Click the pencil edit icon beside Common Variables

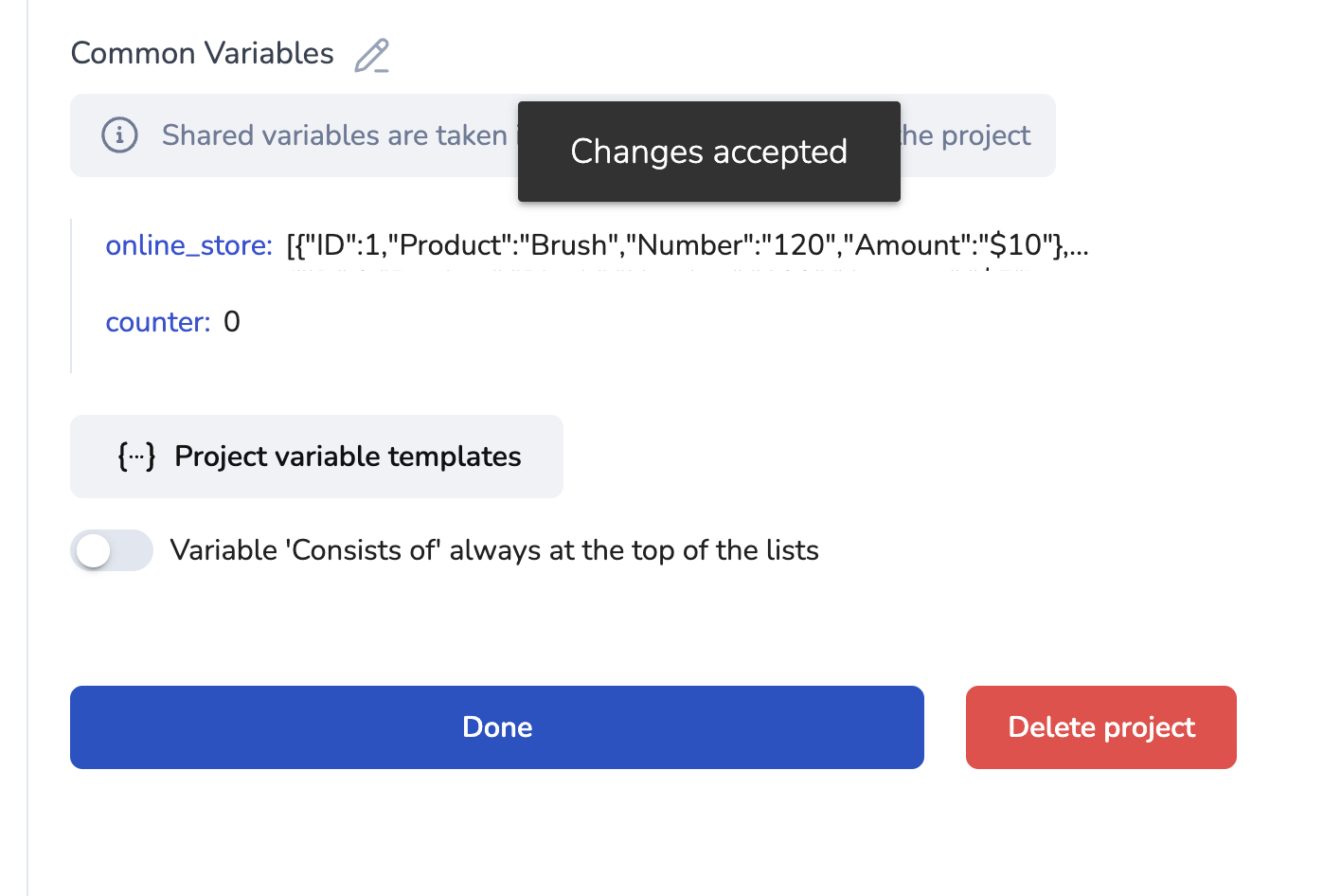point(371,55)
